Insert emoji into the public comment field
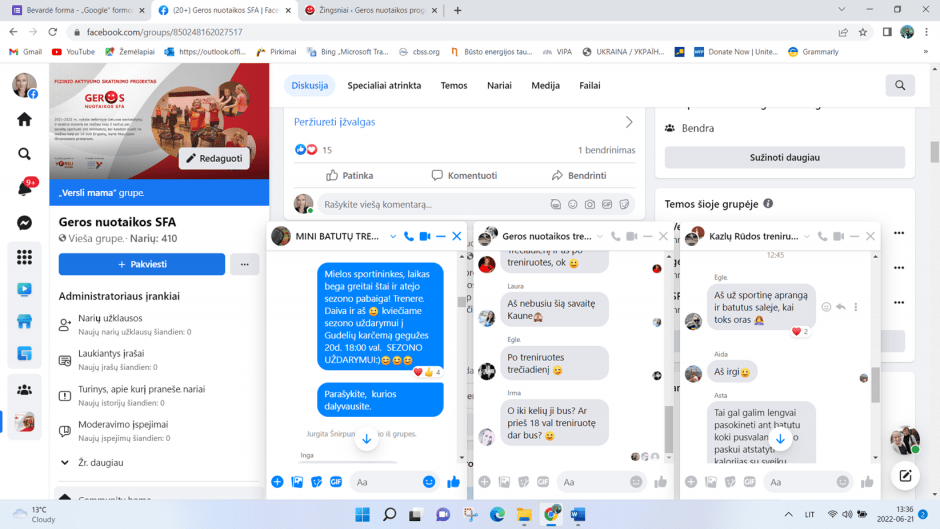 point(573,205)
